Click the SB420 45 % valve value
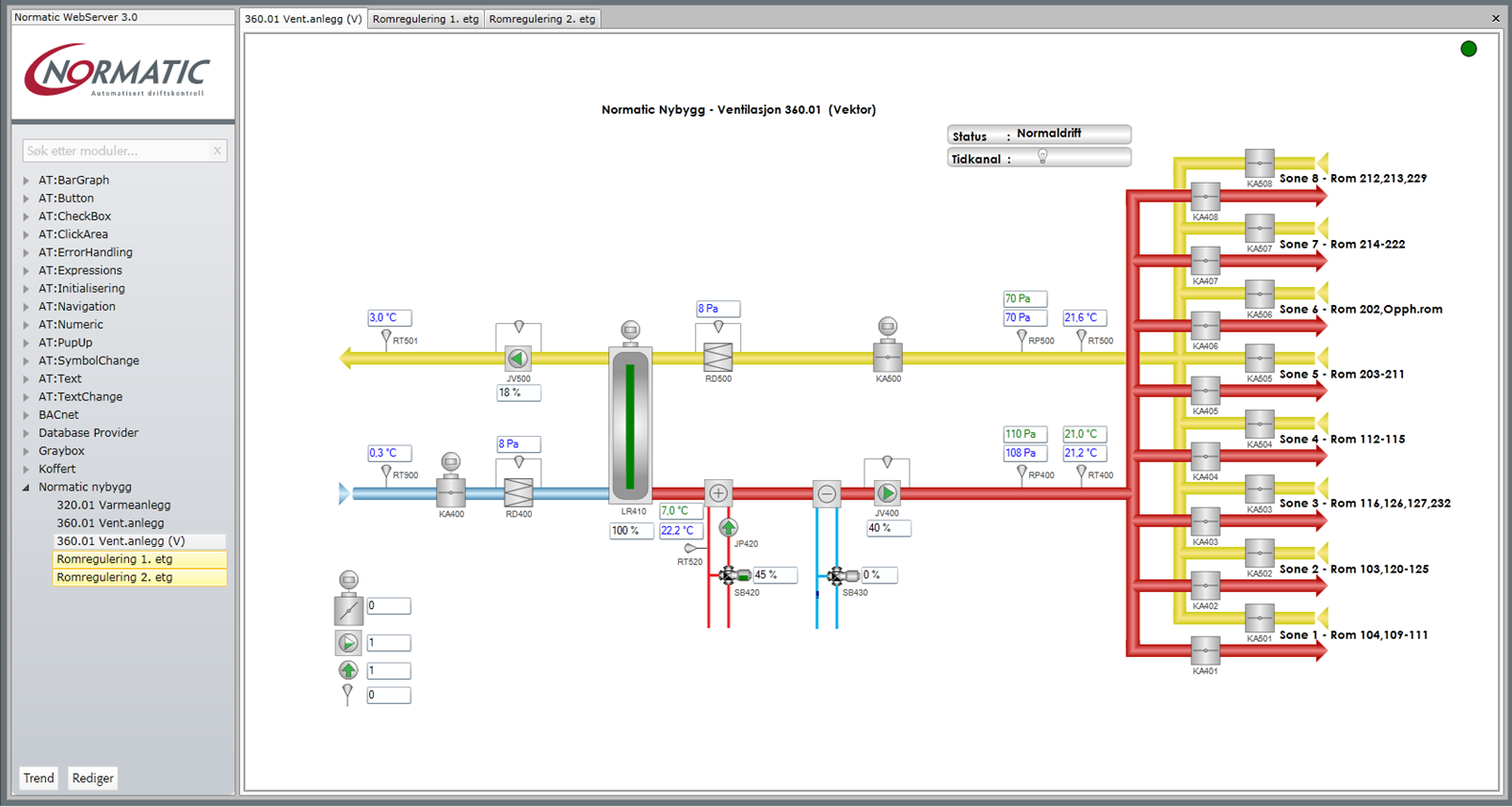The image size is (1512, 807). coord(775,575)
